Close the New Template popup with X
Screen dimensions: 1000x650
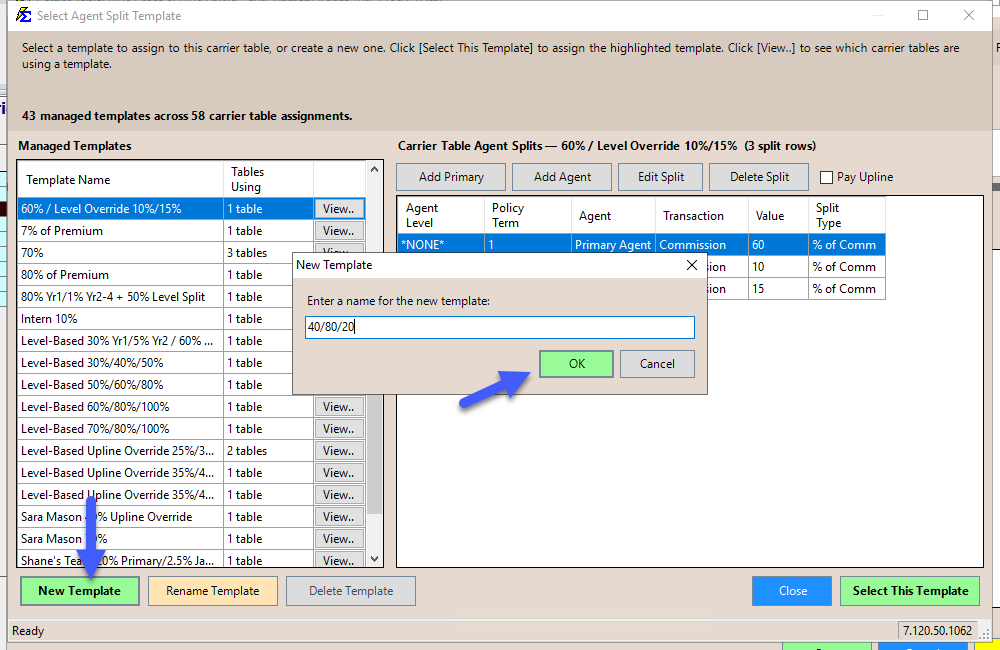click(691, 265)
